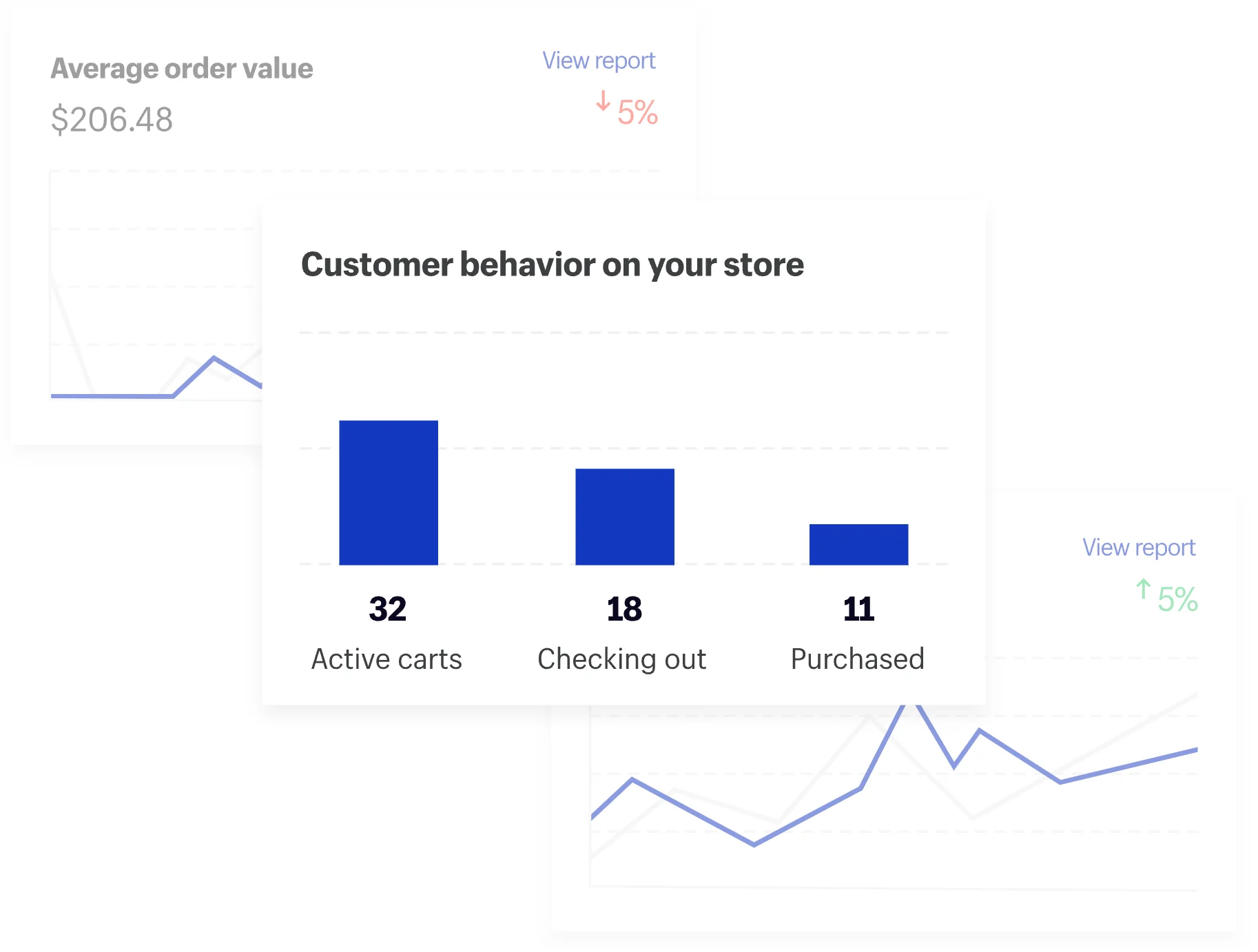Click the red downward arrow icon

click(603, 101)
